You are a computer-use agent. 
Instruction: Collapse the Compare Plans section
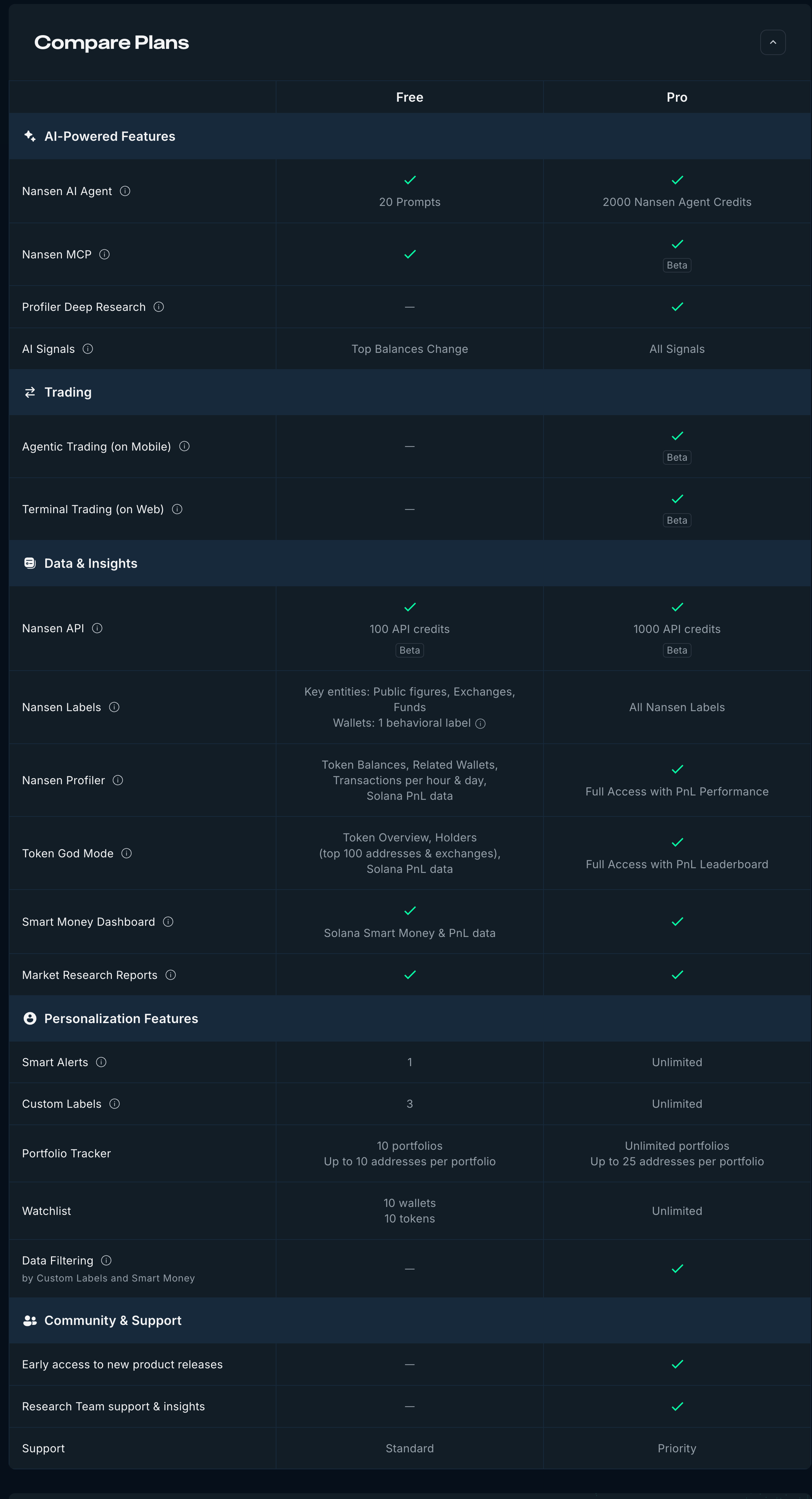(773, 42)
